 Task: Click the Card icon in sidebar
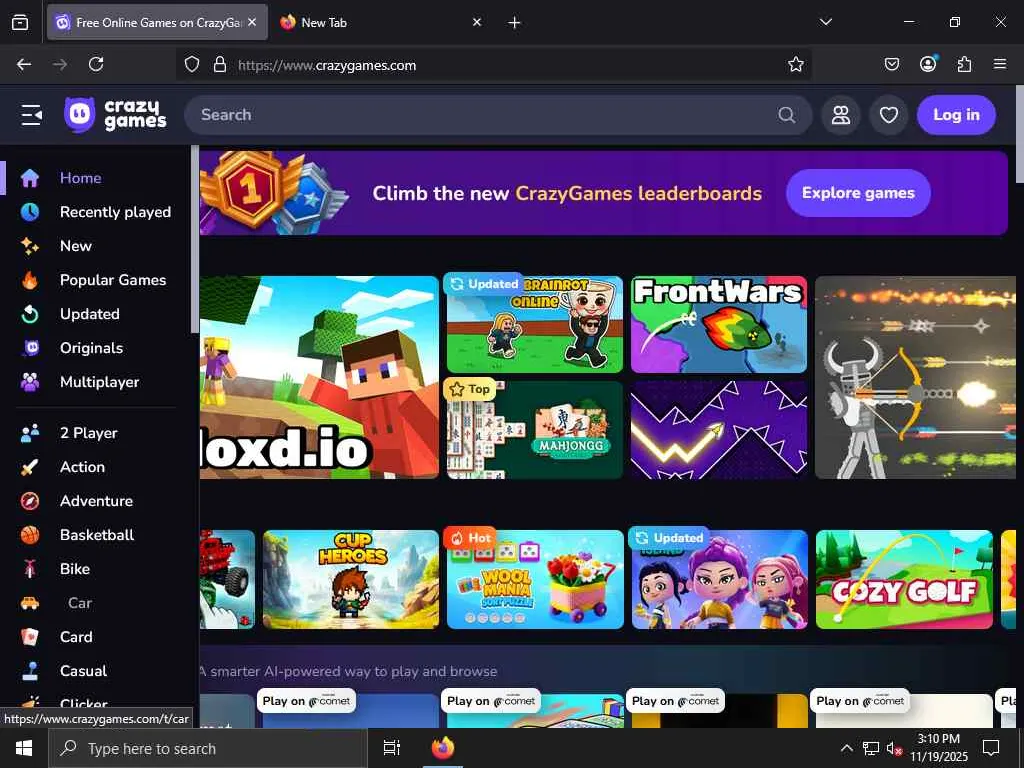pyautogui.click(x=29, y=637)
